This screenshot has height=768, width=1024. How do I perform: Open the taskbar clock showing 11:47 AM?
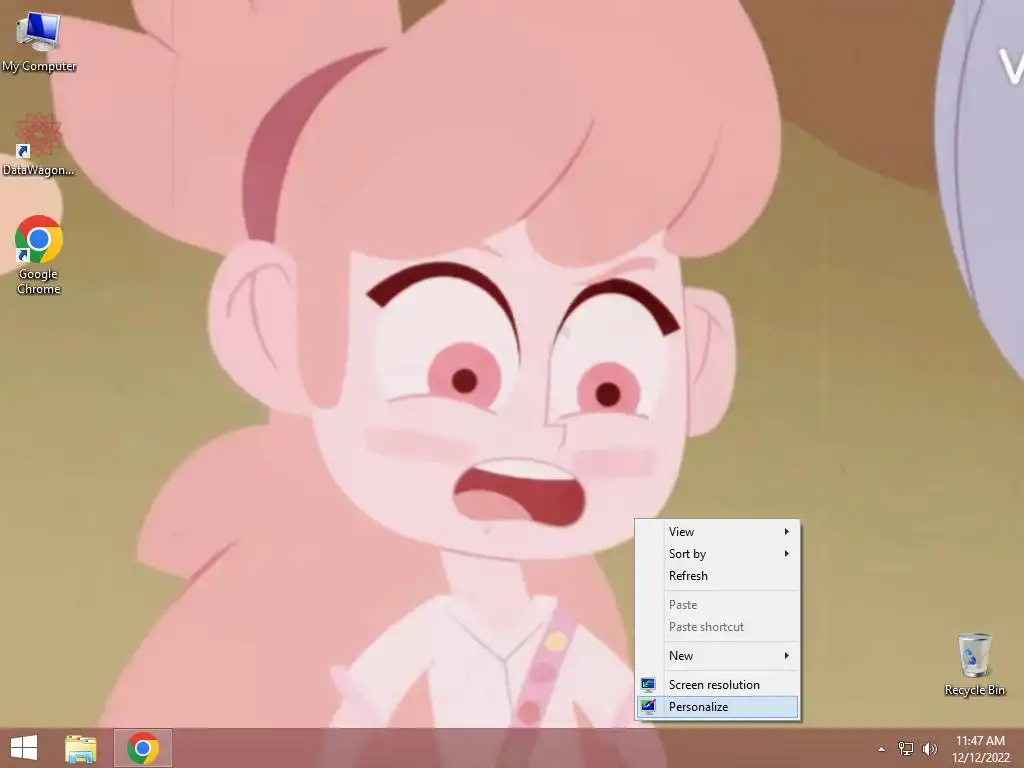click(x=980, y=749)
